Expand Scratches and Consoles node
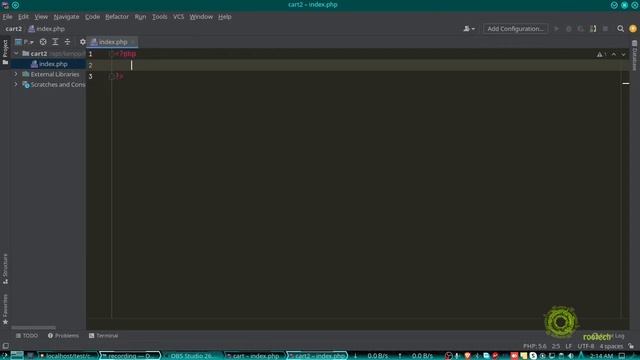The height and width of the screenshot is (360, 640). tap(16, 84)
